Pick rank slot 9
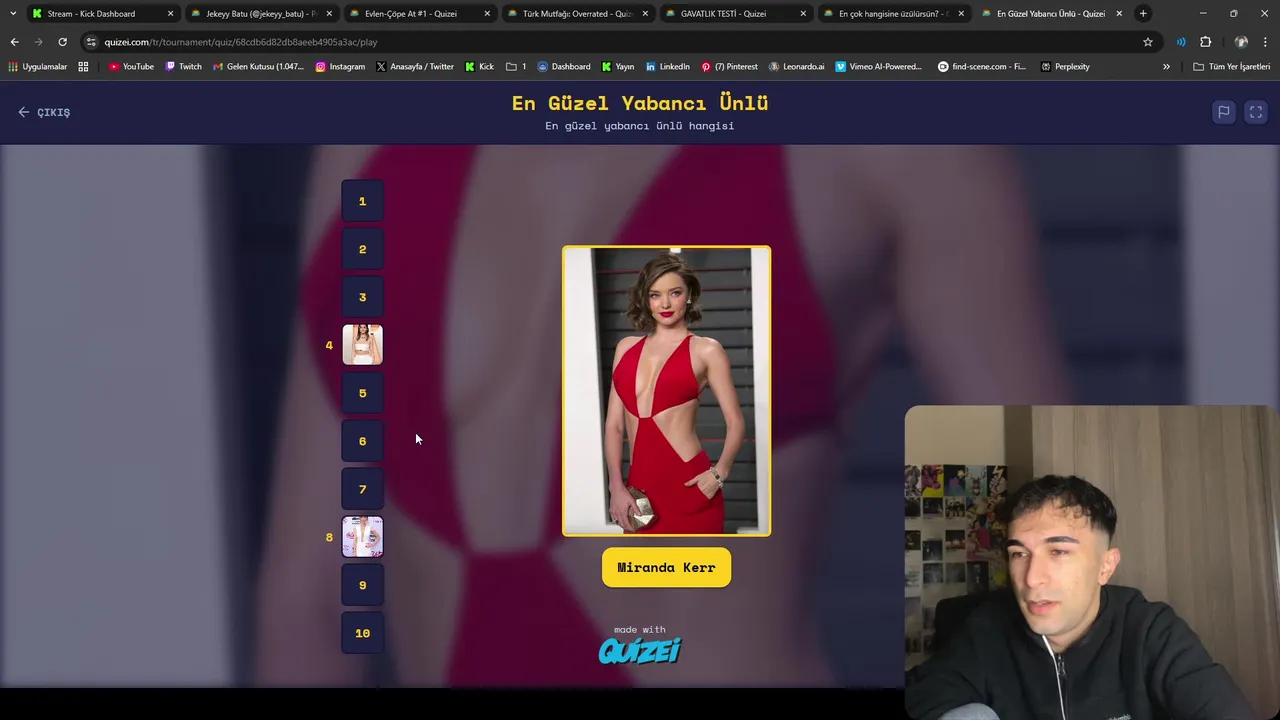 point(362,585)
